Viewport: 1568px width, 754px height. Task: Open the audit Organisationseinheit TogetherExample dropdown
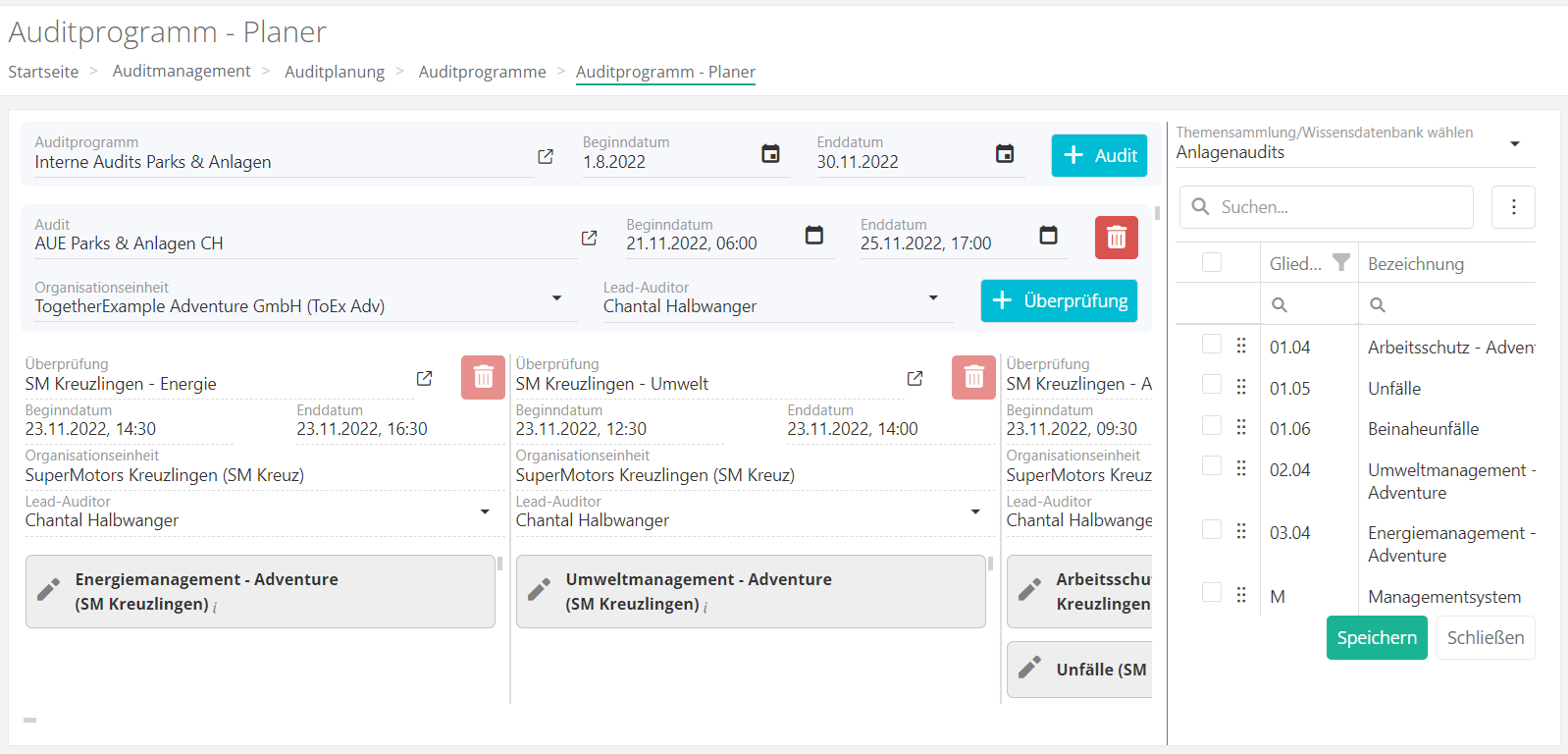click(556, 298)
